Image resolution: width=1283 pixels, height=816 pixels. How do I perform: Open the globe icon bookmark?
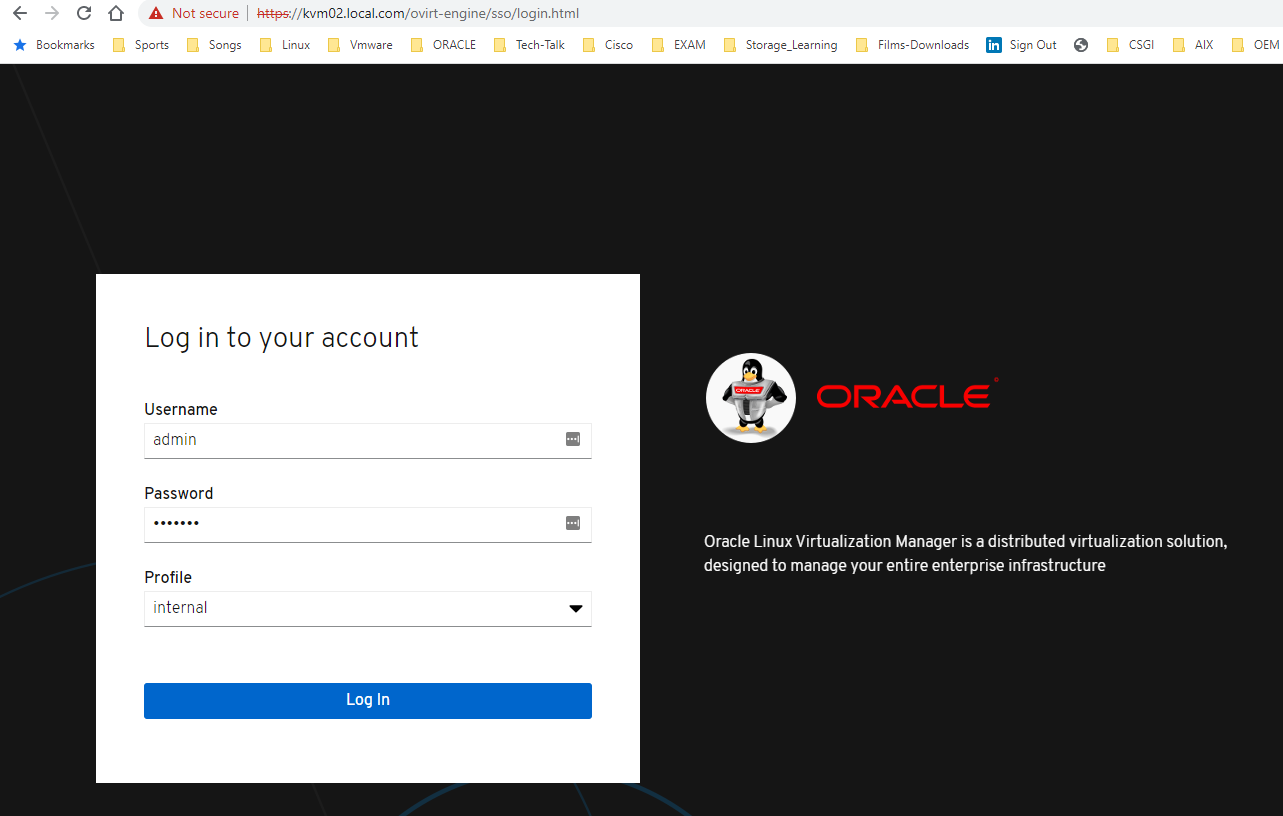(1081, 45)
